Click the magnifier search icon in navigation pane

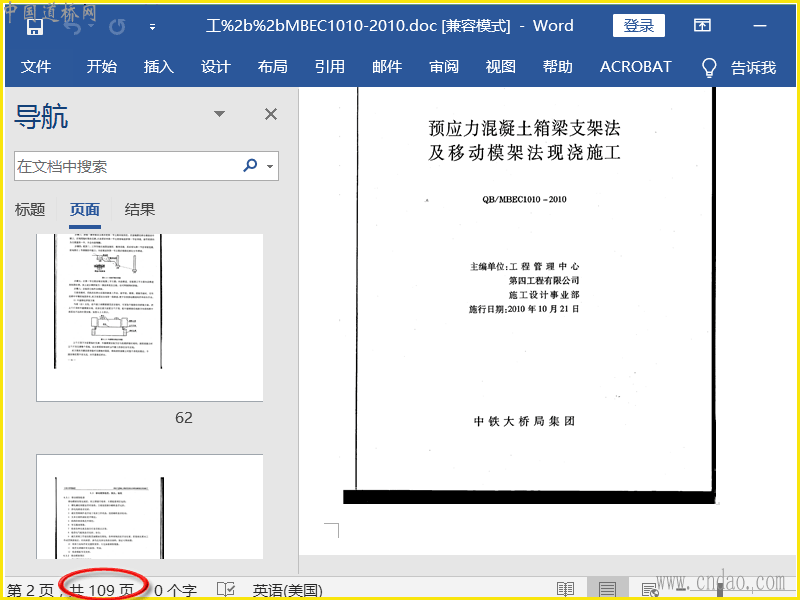pos(250,165)
